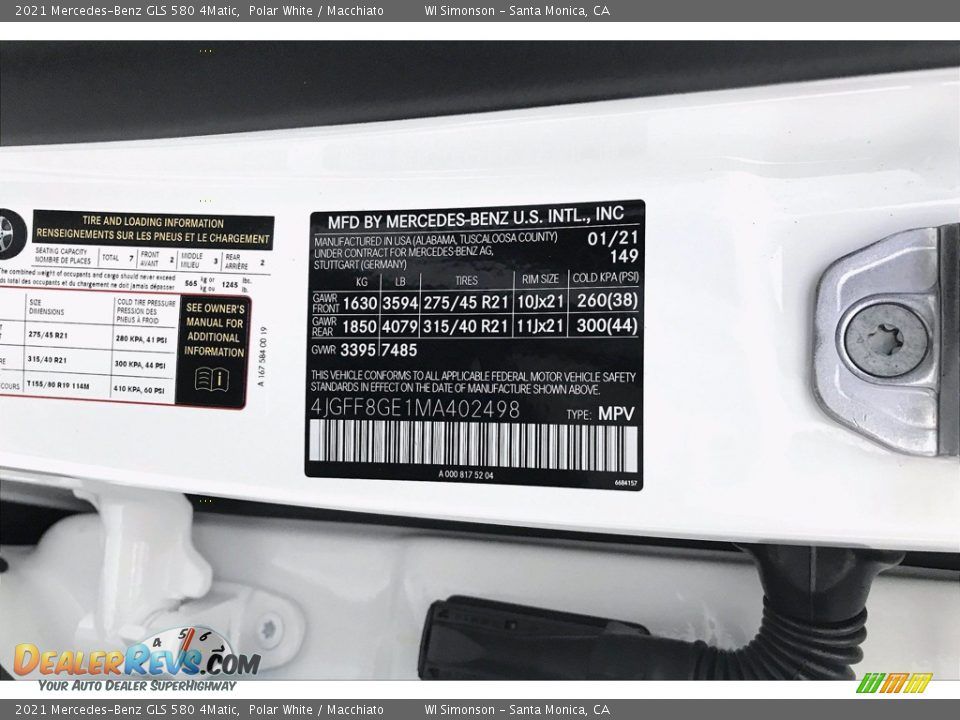Click the RIM SIZE column header

[540, 279]
